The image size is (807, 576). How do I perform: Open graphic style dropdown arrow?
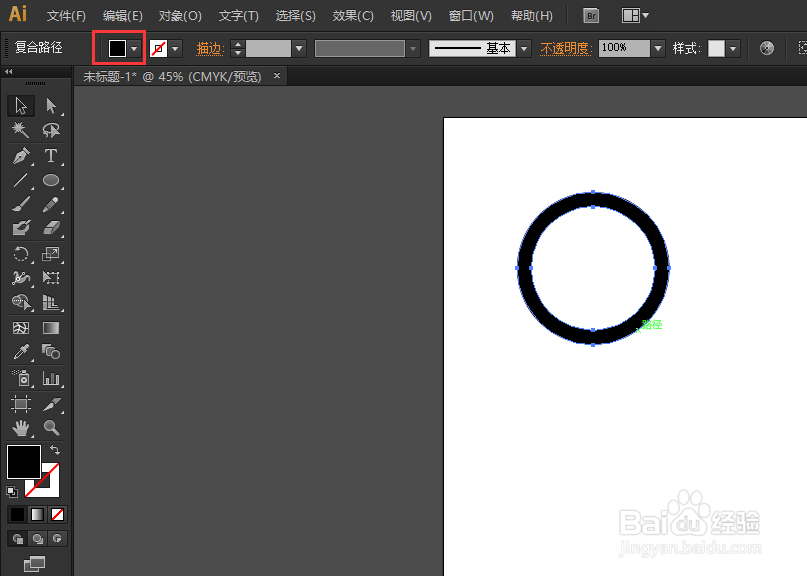click(x=733, y=49)
